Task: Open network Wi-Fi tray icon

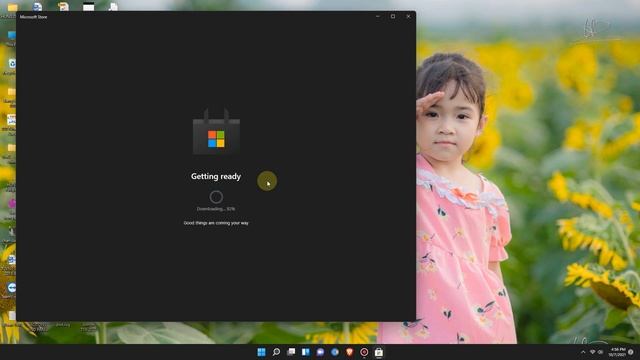Action: point(592,352)
